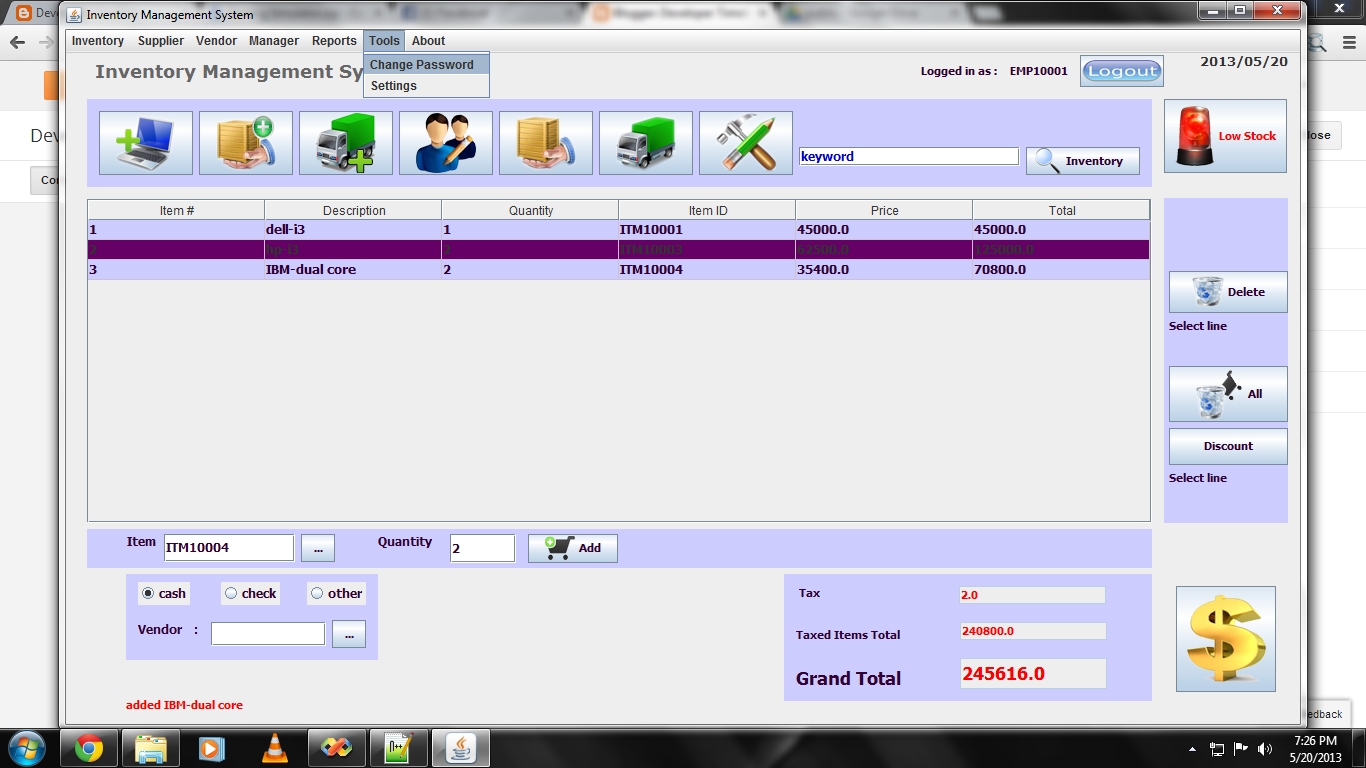Image resolution: width=1366 pixels, height=768 pixels.
Task: Click the Vendor input field
Action: [x=268, y=634]
